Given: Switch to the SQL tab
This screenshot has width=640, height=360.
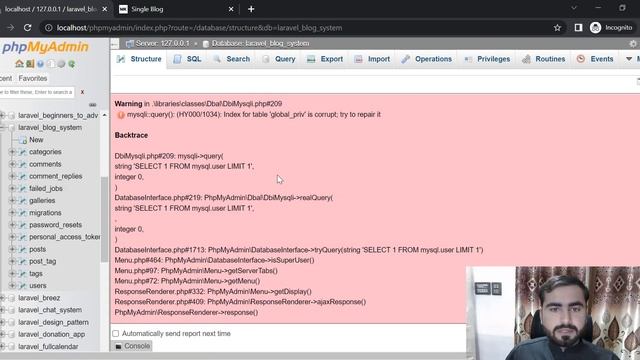Looking at the screenshot, I should pyautogui.click(x=187, y=59).
